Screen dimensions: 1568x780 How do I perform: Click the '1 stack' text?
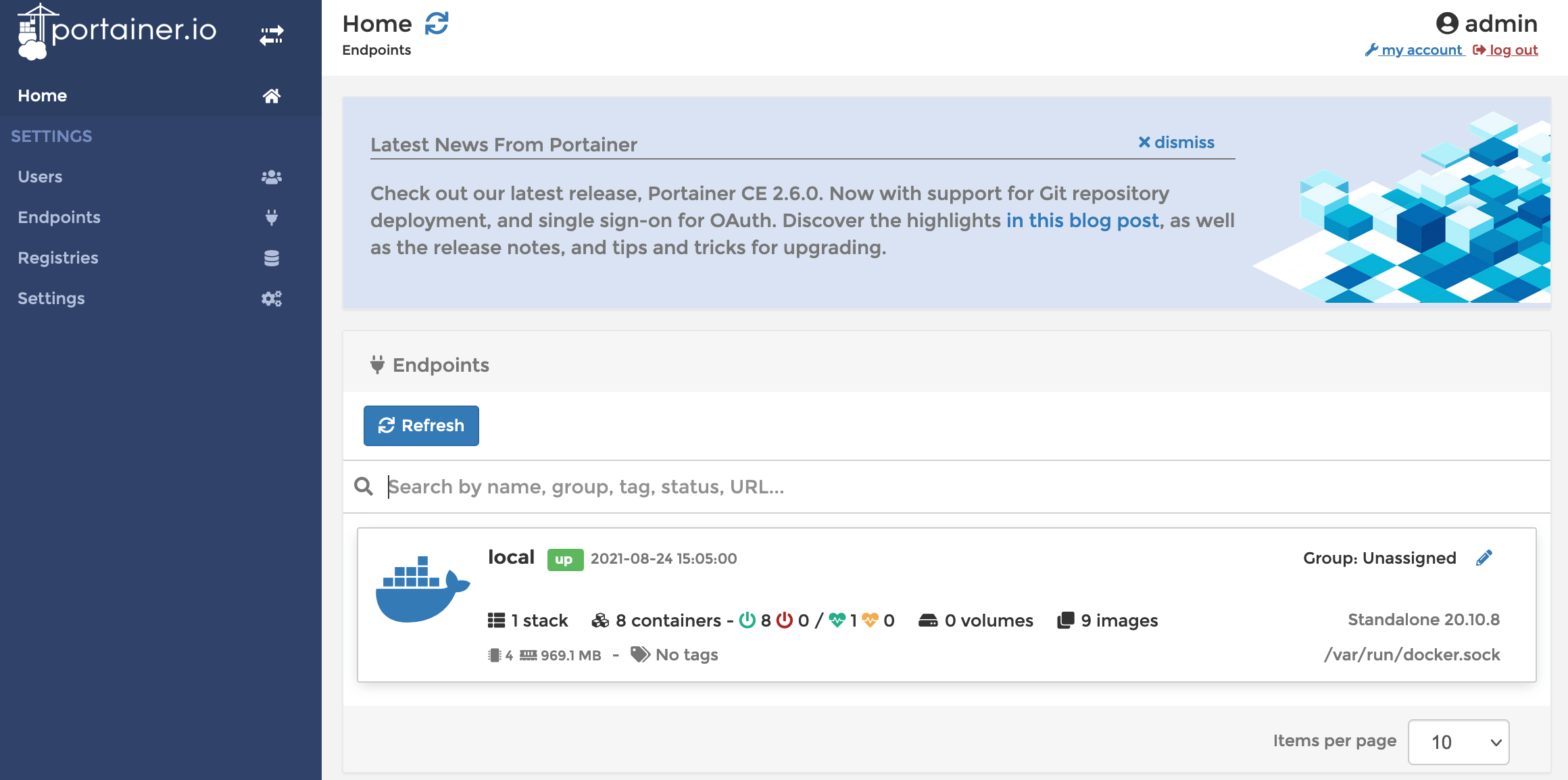click(539, 620)
